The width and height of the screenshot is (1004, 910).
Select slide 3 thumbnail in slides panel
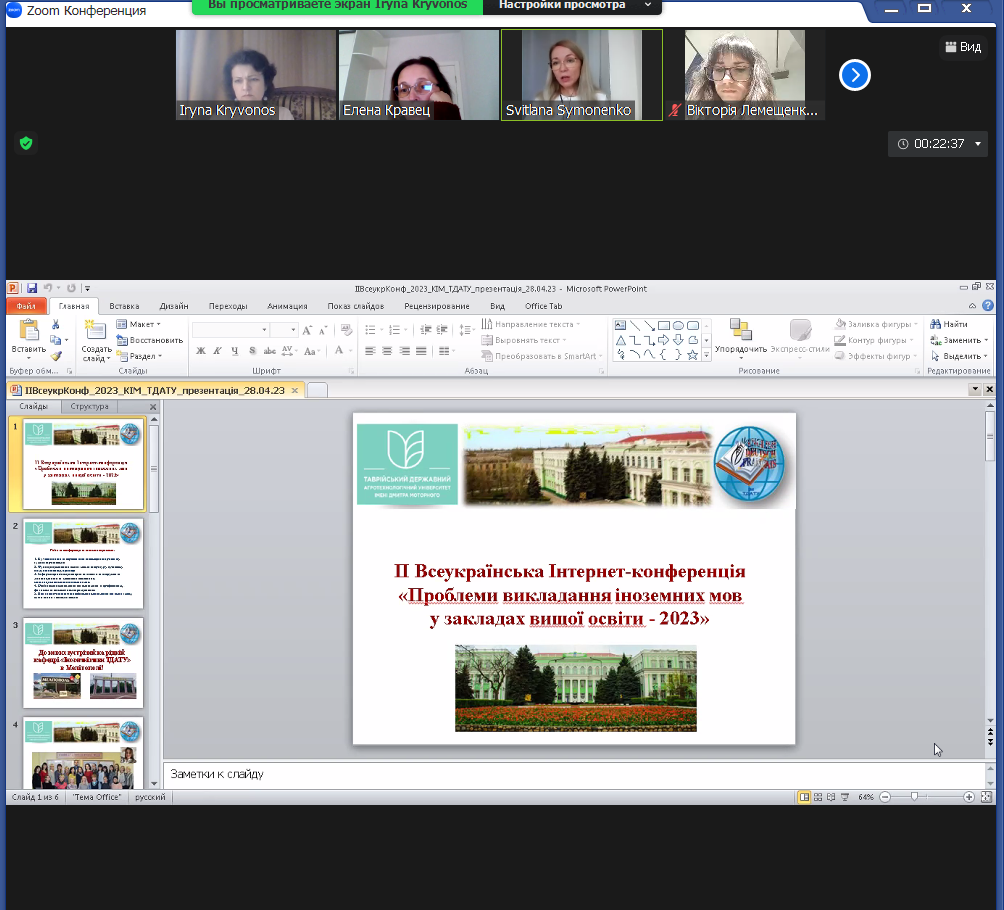83,663
